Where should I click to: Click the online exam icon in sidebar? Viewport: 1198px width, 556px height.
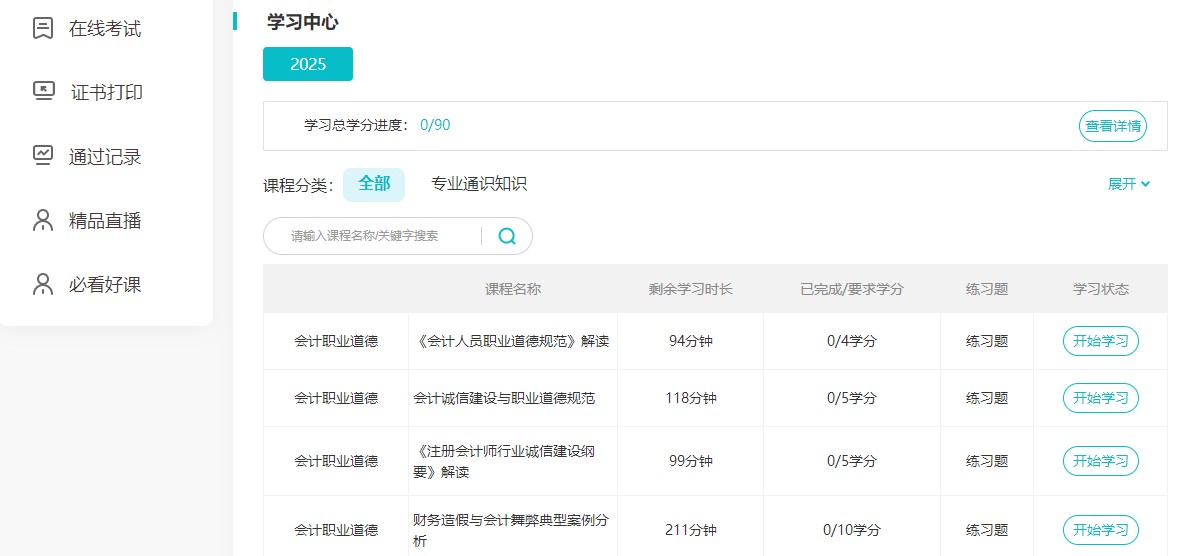[x=43, y=28]
